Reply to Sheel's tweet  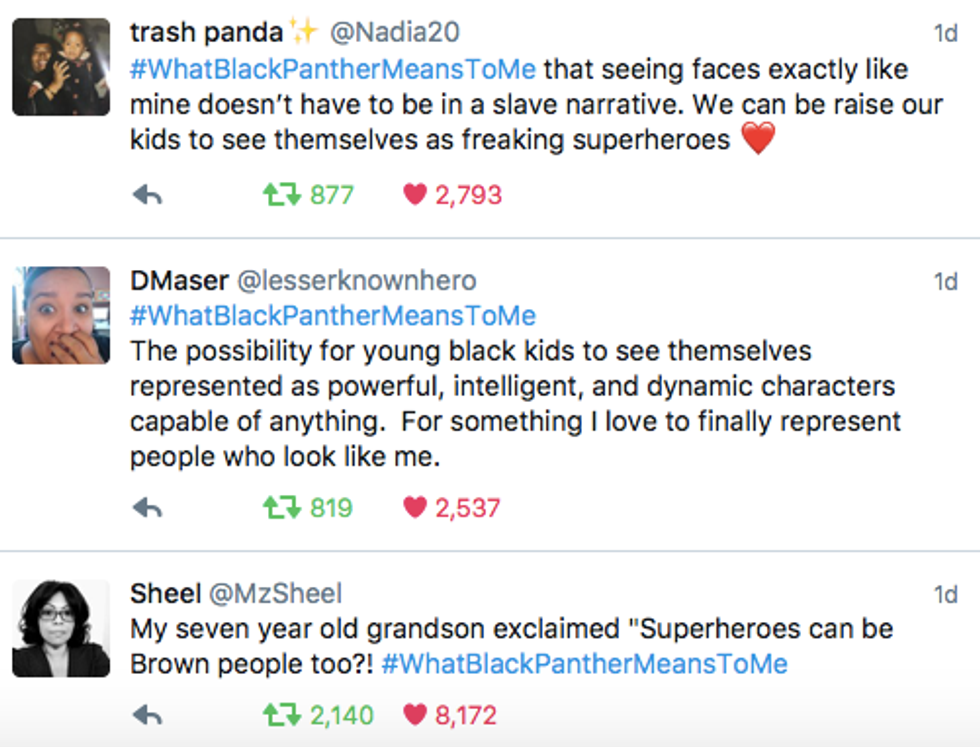(147, 715)
